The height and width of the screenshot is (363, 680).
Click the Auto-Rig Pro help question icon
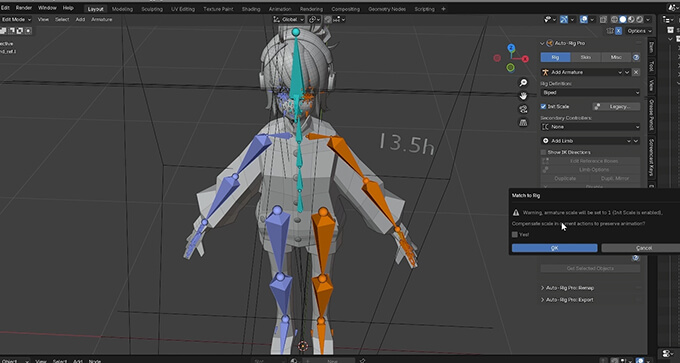pos(636,57)
